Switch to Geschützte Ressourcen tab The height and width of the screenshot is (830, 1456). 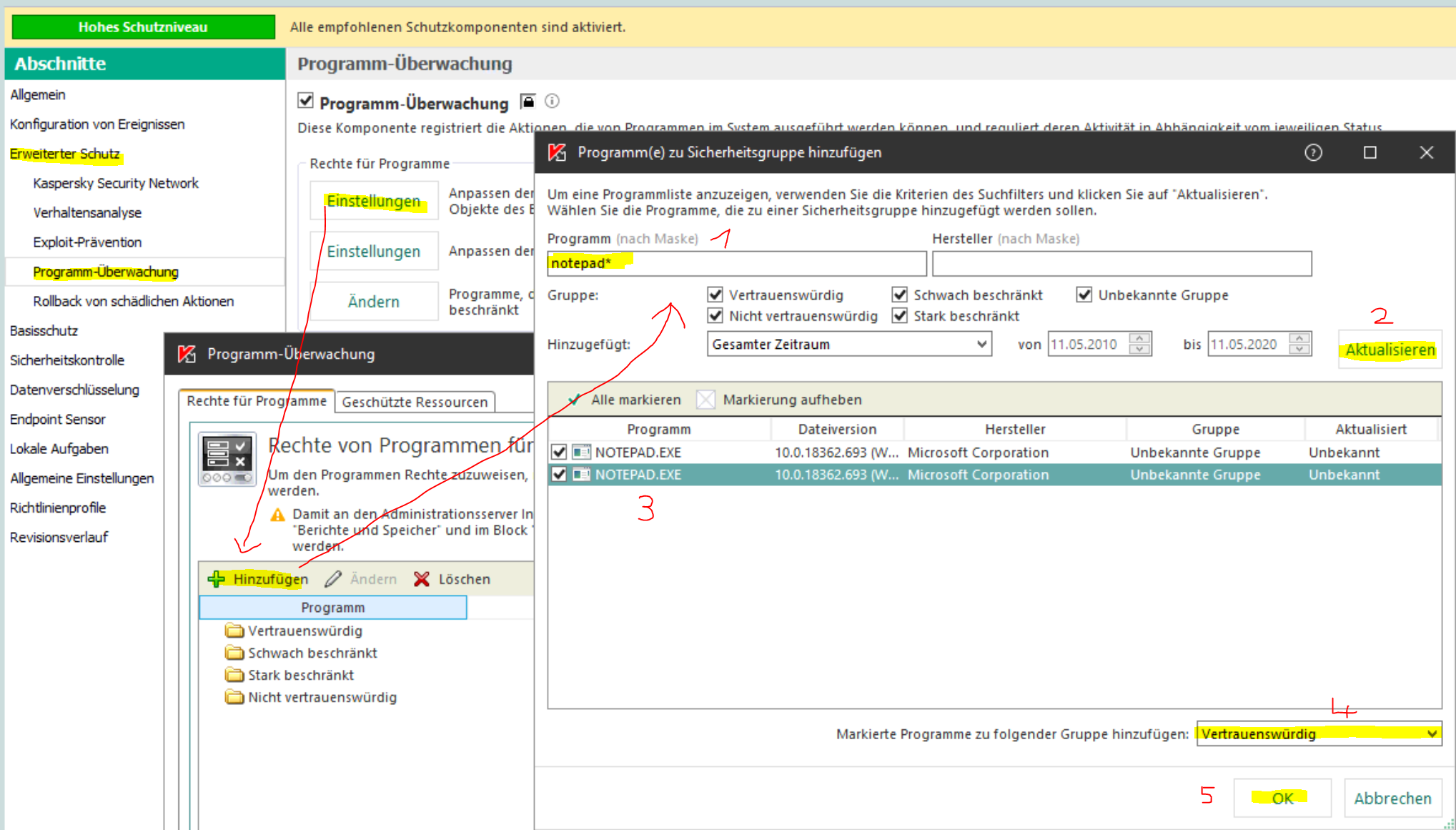pyautogui.click(x=415, y=402)
